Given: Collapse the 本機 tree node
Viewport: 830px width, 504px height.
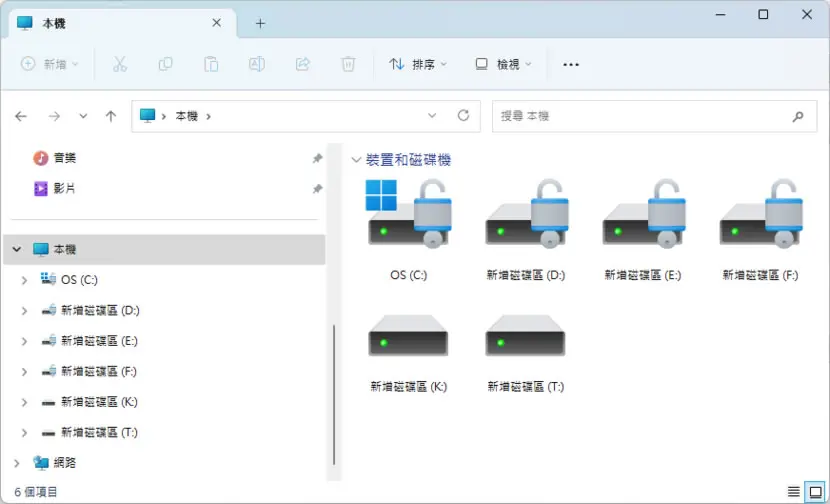Looking at the screenshot, I should pyautogui.click(x=17, y=249).
